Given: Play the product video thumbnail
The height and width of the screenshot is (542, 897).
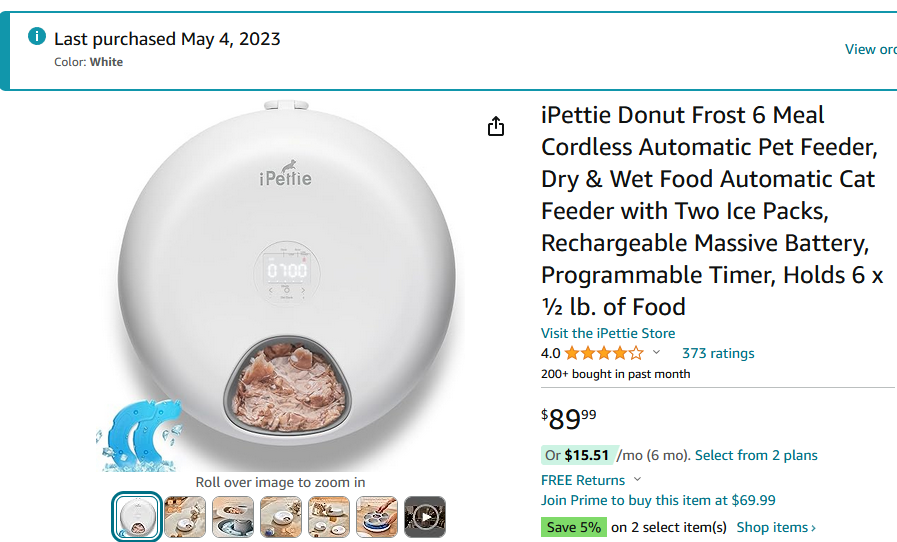Looking at the screenshot, I should 425,517.
